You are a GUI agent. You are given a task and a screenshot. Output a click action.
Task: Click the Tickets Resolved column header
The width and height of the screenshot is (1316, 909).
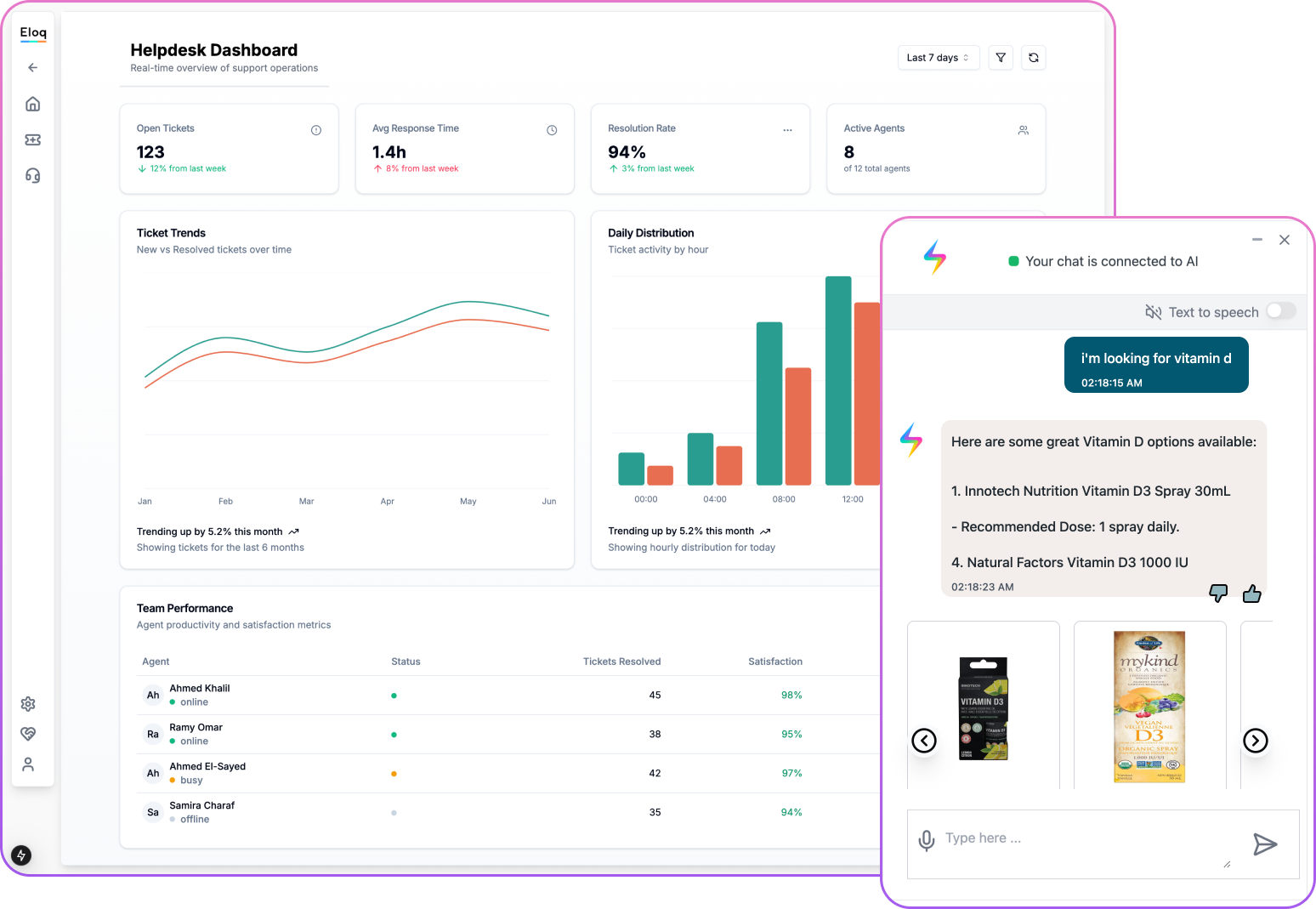[621, 662]
